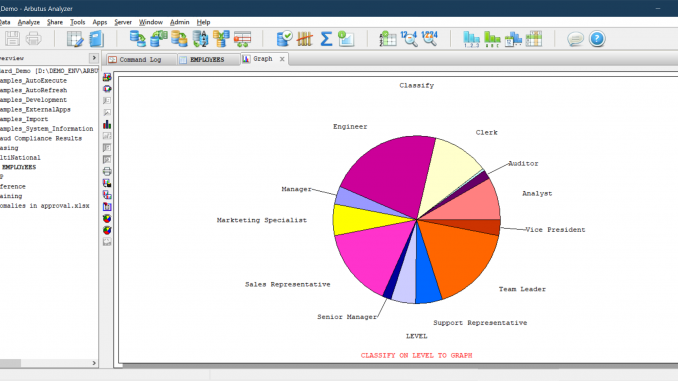This screenshot has height=381, width=678.
Task: Open the Admin menu
Action: click(179, 22)
